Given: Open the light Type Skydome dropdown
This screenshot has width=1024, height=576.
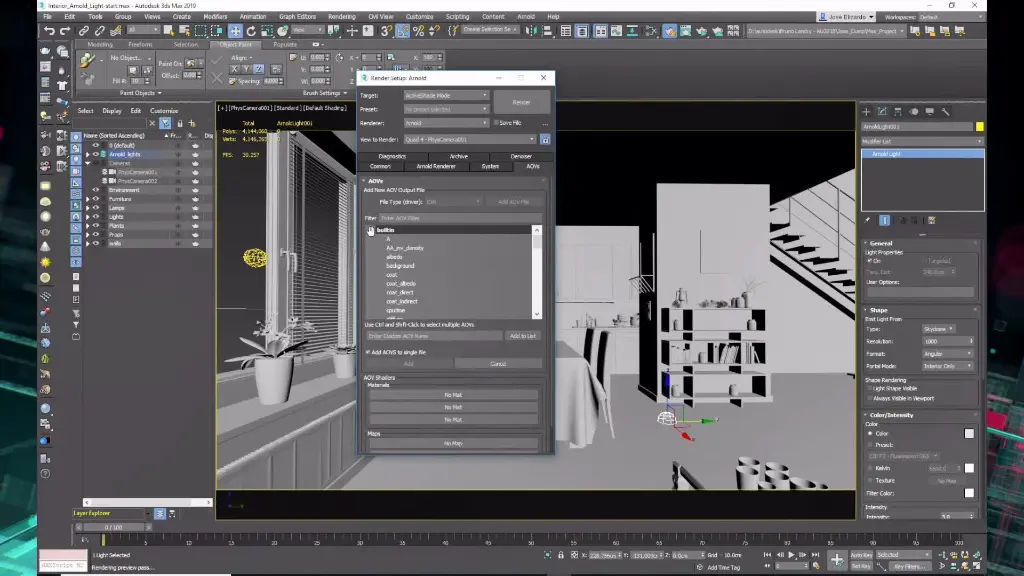Looking at the screenshot, I should pos(938,329).
